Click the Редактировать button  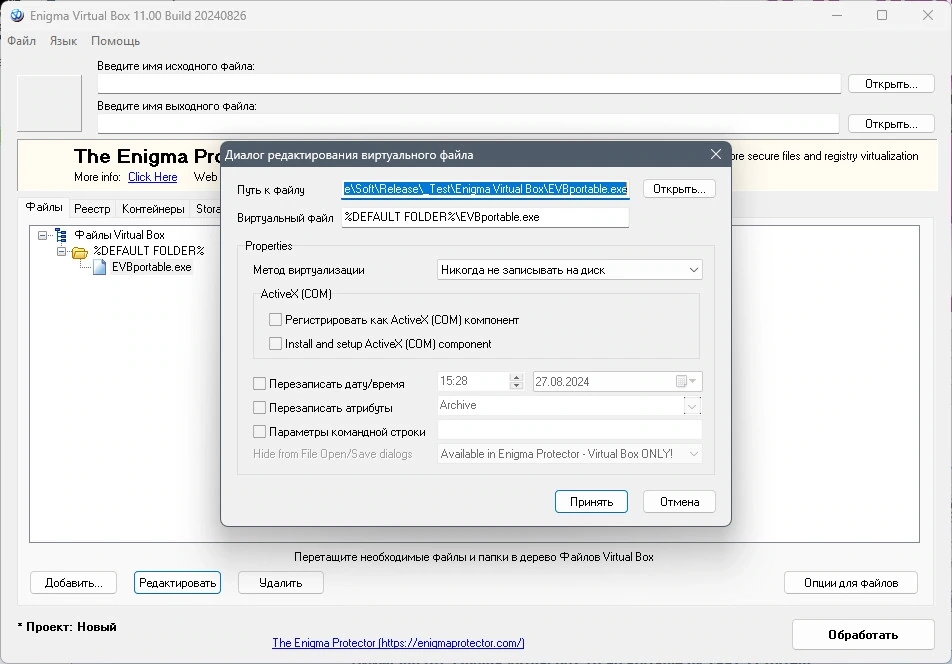point(177,583)
